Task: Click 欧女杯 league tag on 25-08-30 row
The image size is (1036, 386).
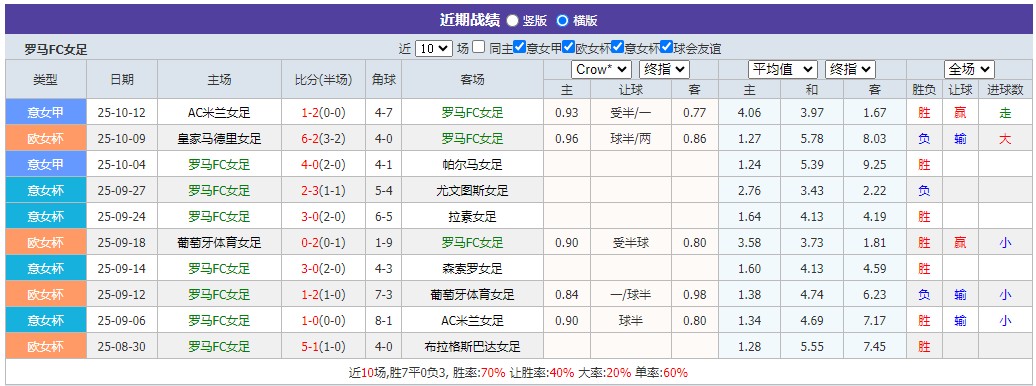Action: pyautogui.click(x=46, y=347)
